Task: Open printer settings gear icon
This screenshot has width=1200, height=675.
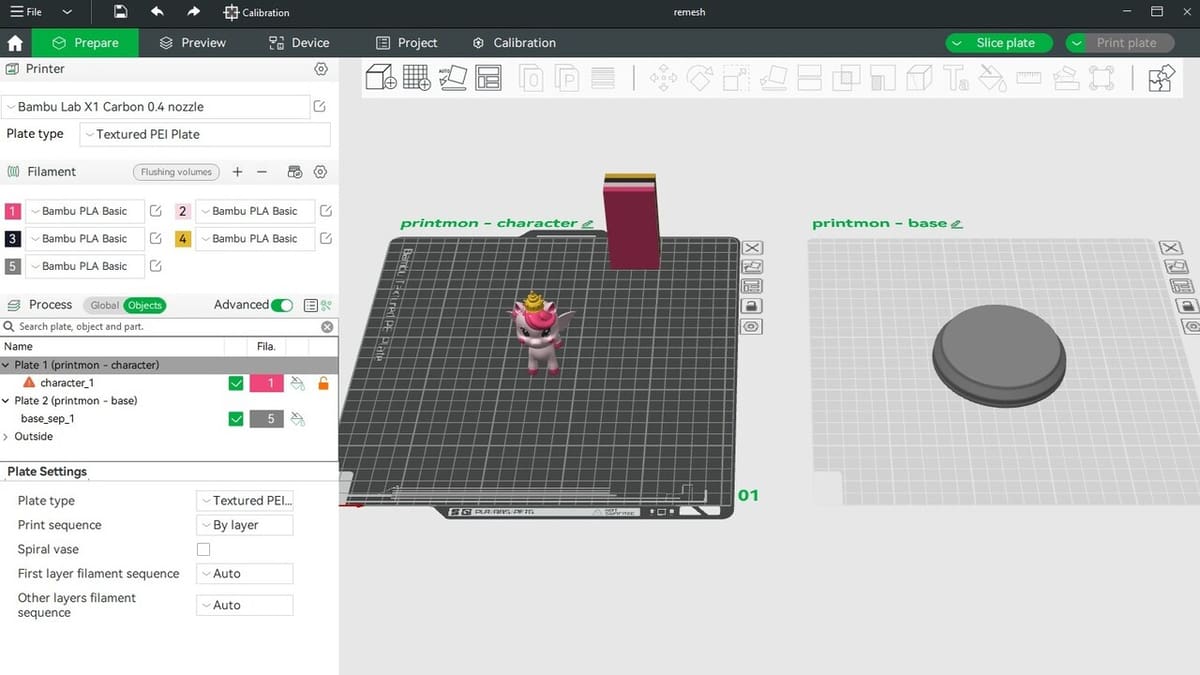Action: [321, 69]
